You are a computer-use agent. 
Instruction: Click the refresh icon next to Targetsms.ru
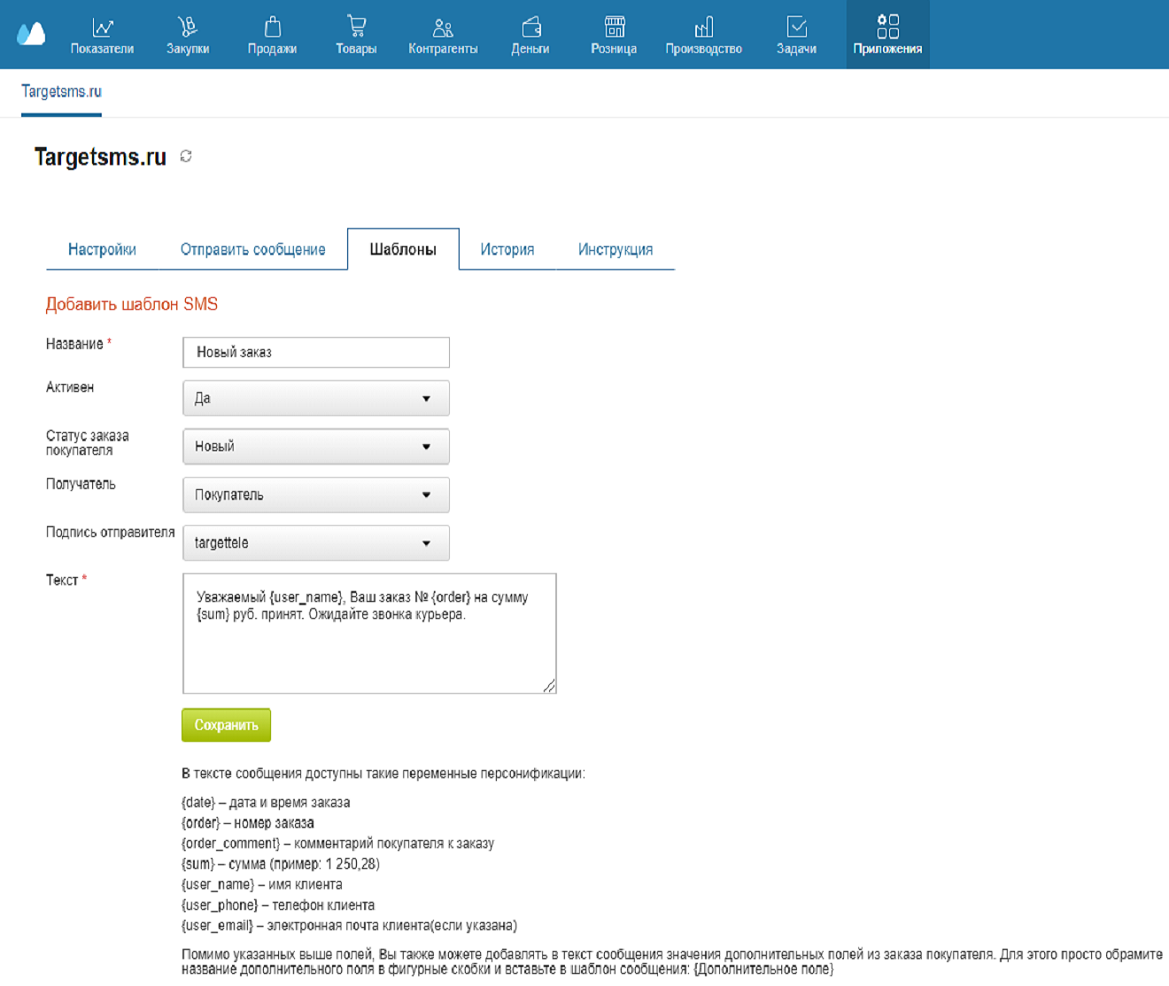(x=186, y=156)
